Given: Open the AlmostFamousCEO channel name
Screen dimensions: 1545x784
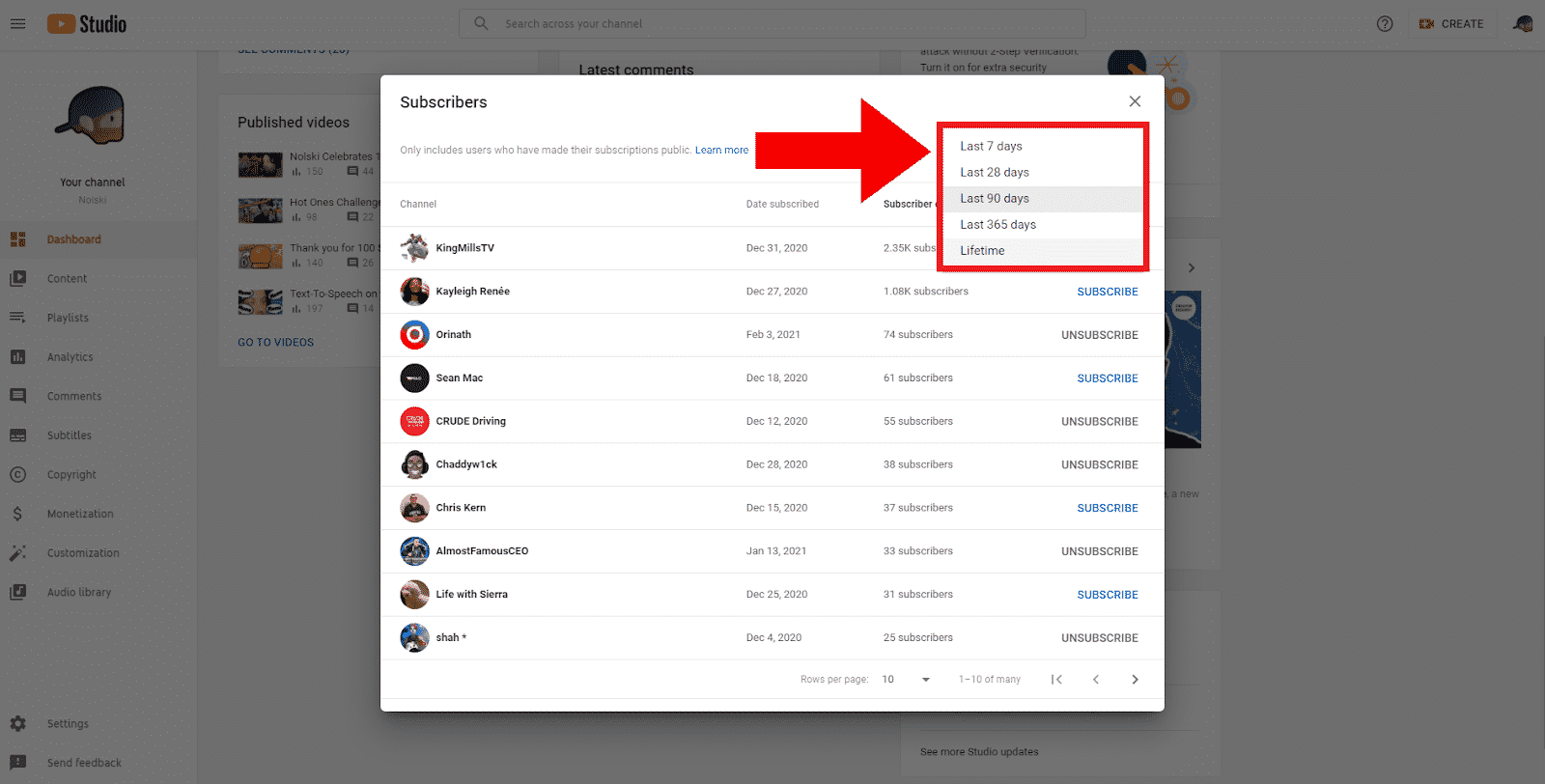Looking at the screenshot, I should [x=482, y=551].
